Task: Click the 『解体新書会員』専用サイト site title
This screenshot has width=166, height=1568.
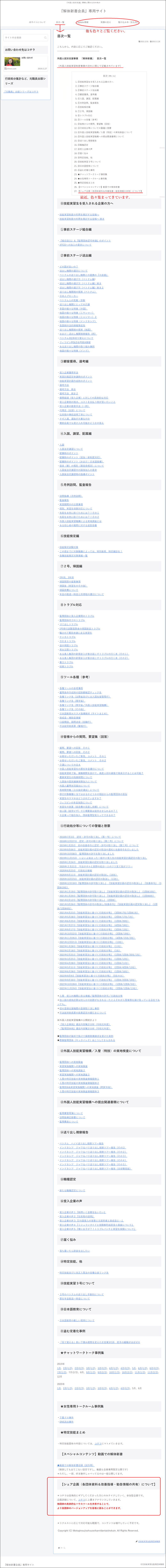Action: [83, 11]
